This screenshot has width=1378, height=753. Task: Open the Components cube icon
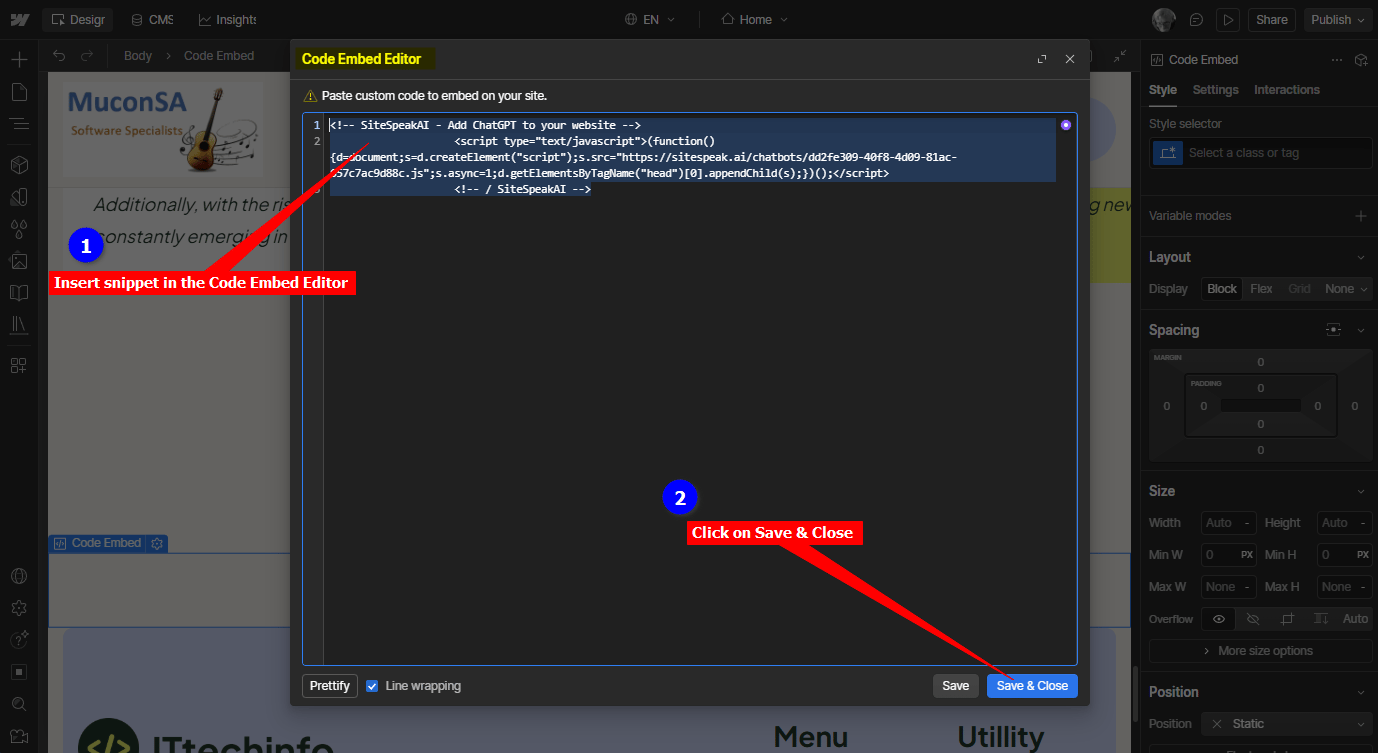(x=19, y=164)
